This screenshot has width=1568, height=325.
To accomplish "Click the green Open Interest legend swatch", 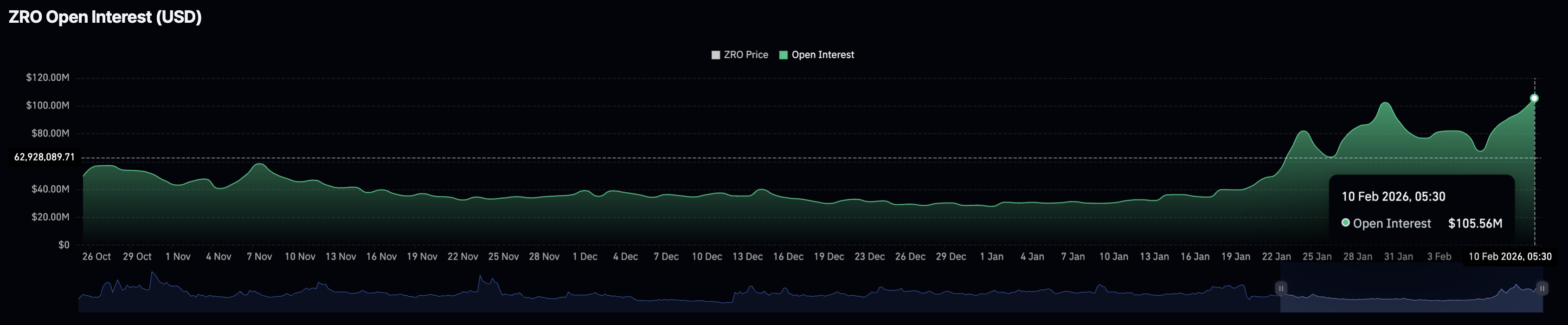I will tap(784, 55).
